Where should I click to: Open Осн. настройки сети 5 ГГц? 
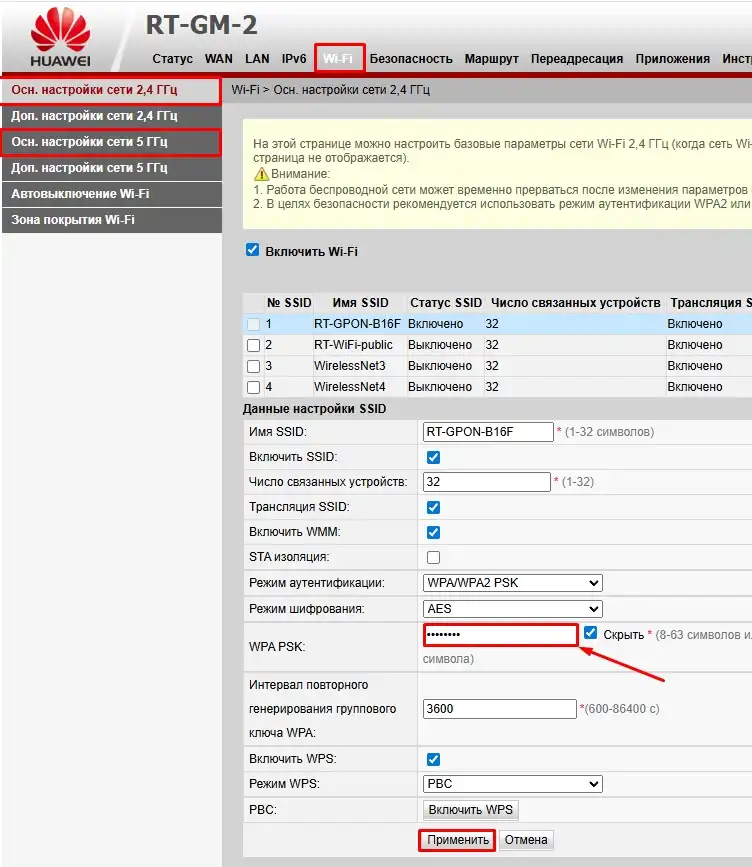[x=110, y=143]
